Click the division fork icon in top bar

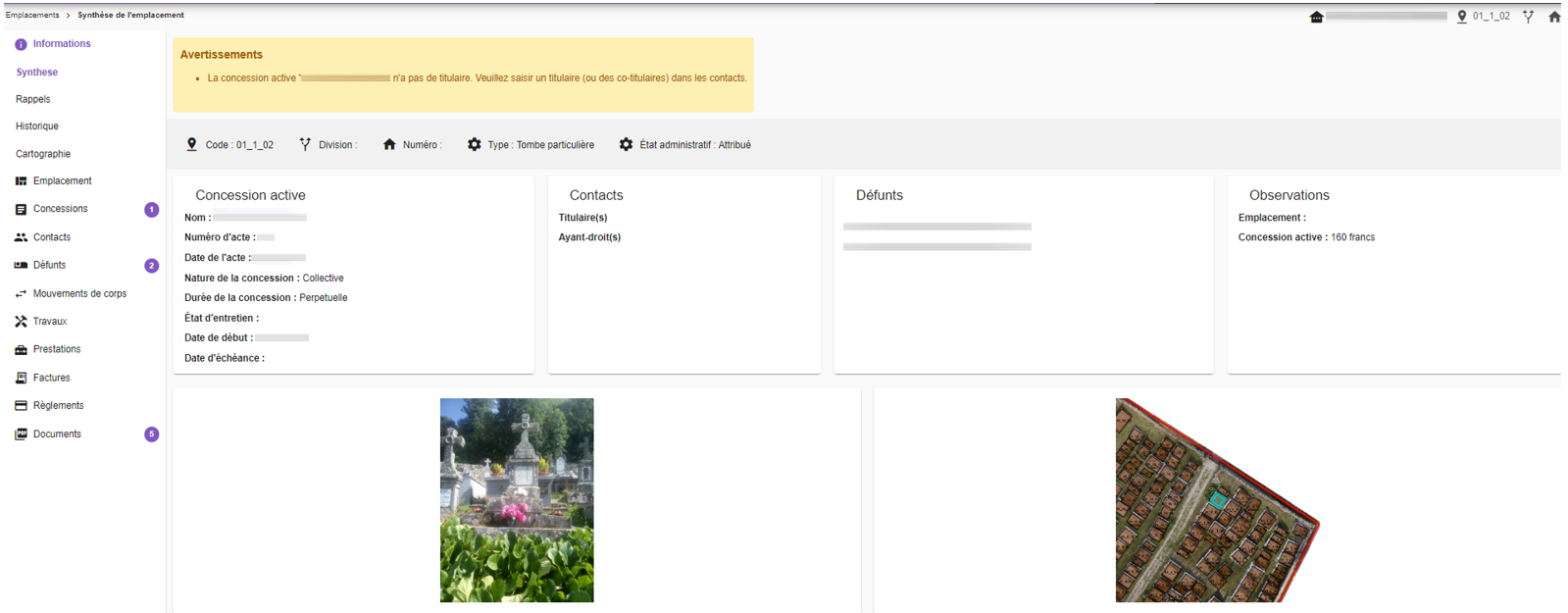[1528, 17]
